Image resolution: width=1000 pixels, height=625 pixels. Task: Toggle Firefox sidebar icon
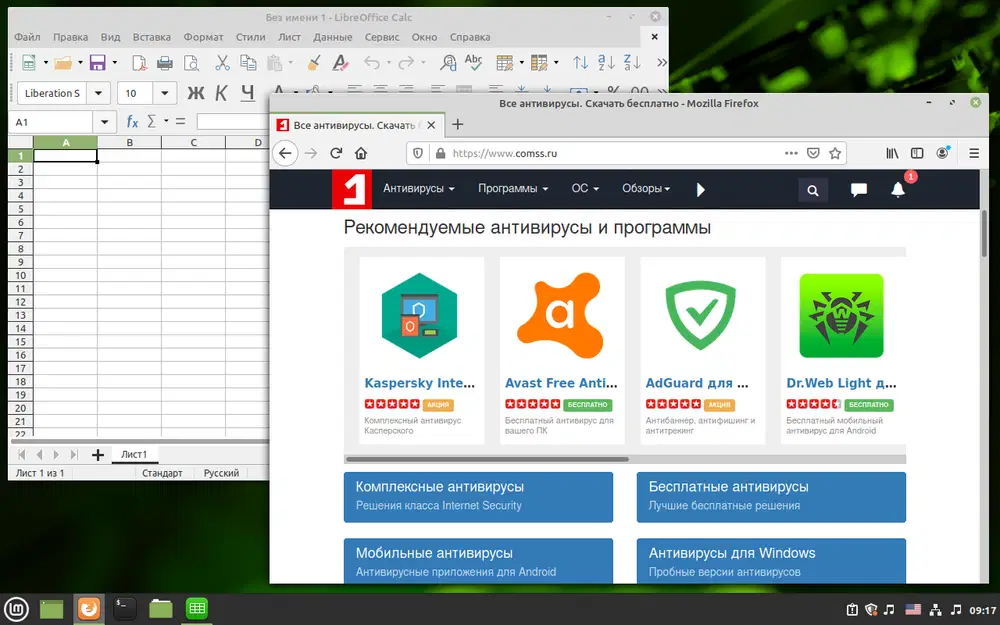tap(917, 153)
